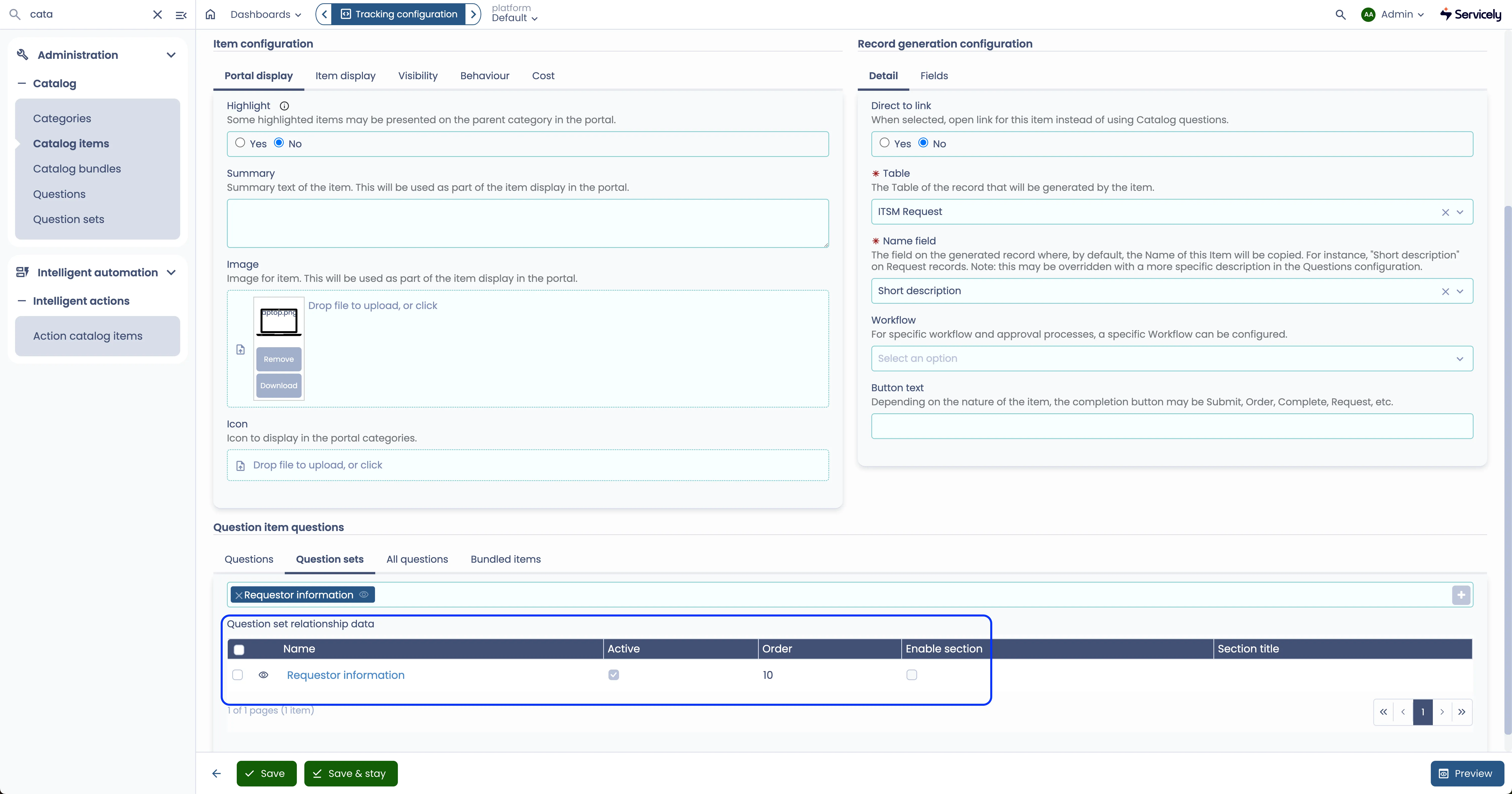
Task: Click the Intelligent automation icon
Action: [x=23, y=272]
